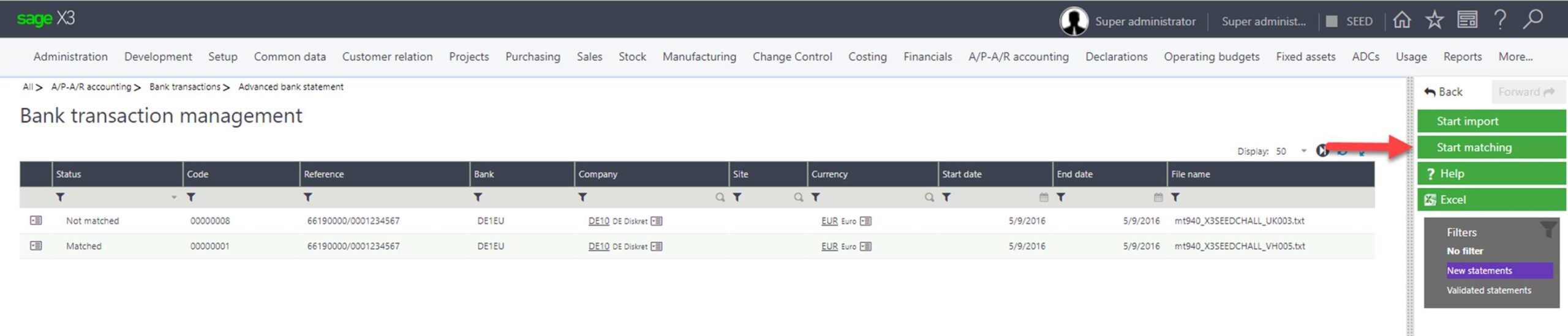Expand the Display 50 rows dropdown

click(1303, 151)
